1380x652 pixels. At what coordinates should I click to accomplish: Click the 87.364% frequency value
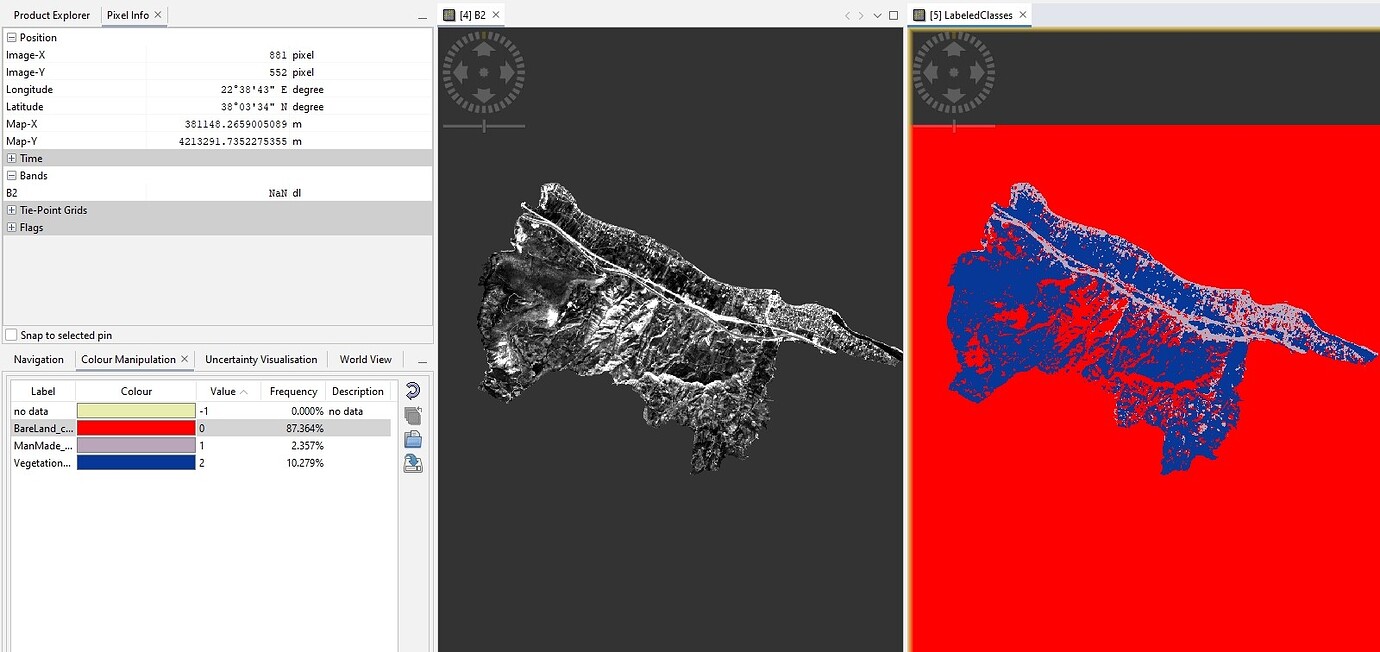[305, 428]
